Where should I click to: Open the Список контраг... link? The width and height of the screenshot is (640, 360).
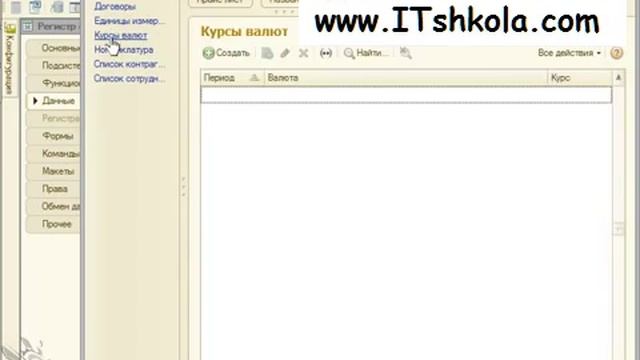(129, 64)
